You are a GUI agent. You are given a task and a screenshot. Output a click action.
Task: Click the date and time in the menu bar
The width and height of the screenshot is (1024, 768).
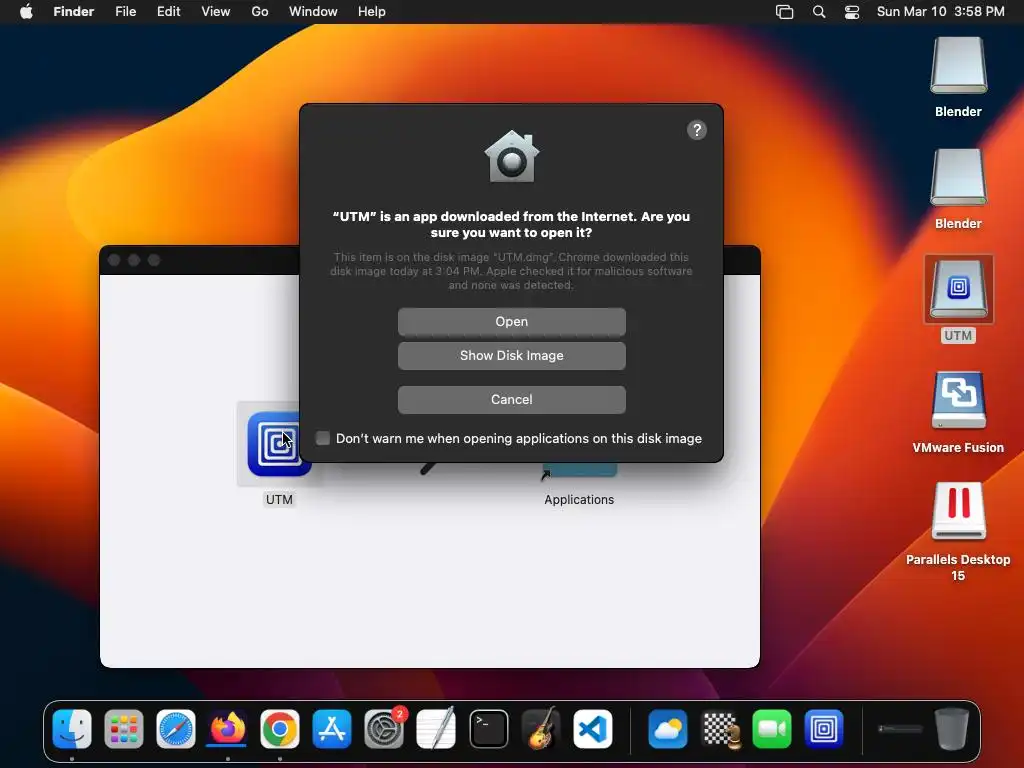point(940,12)
